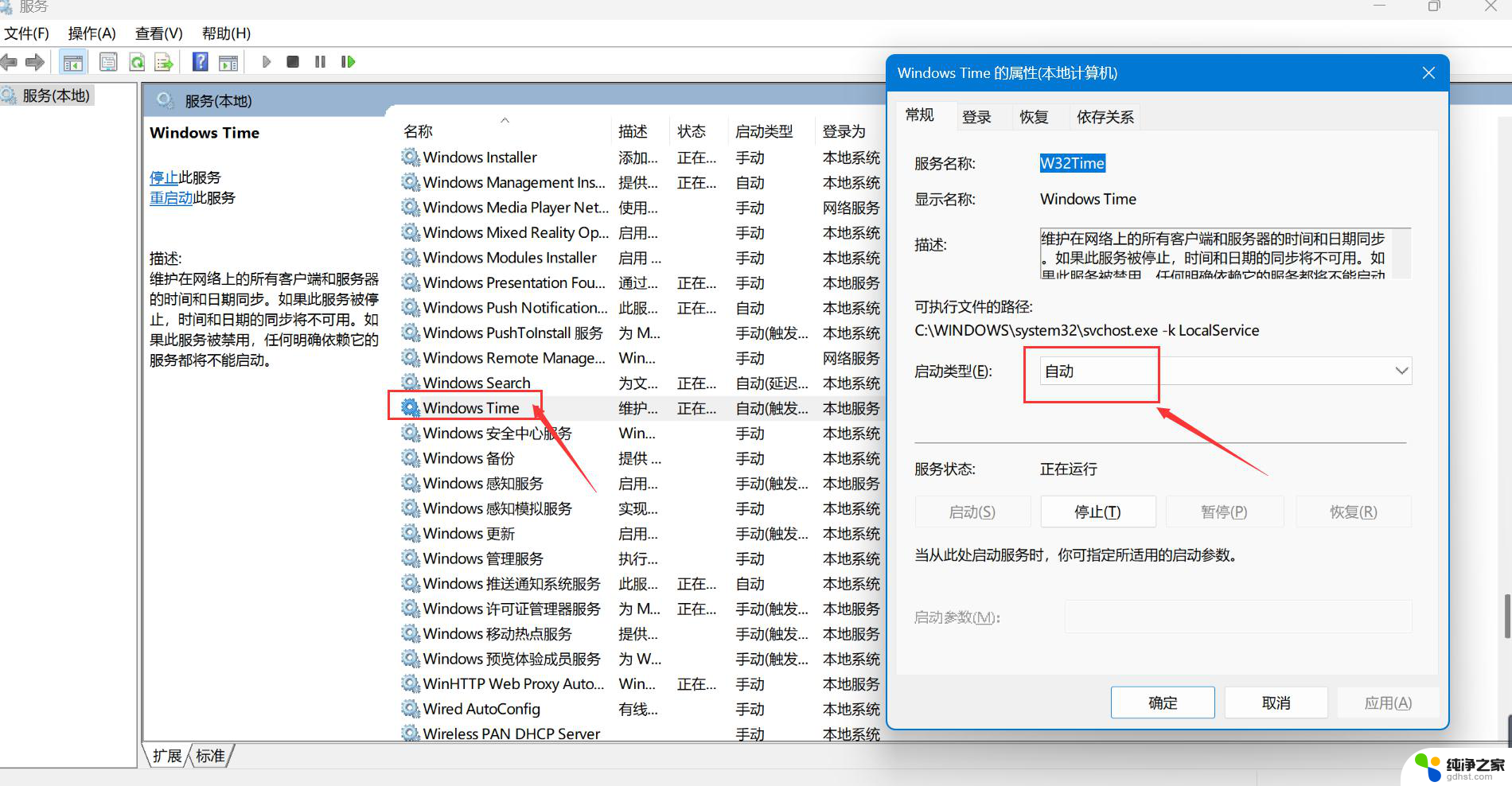Open the 操作(A) menu
This screenshot has width=1512, height=786.
tap(92, 33)
